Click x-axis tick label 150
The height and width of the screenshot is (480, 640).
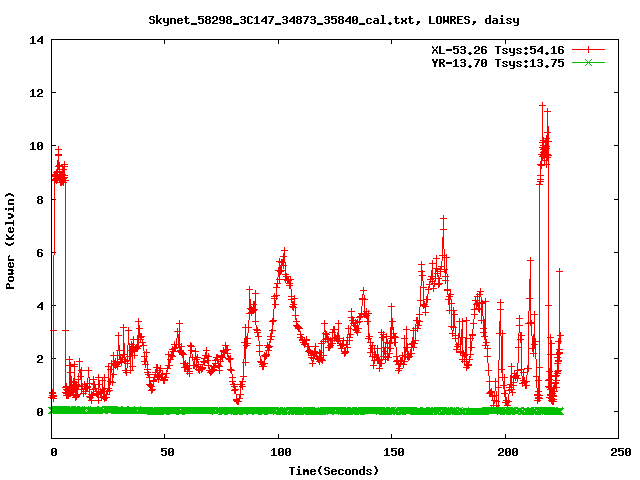[394, 452]
